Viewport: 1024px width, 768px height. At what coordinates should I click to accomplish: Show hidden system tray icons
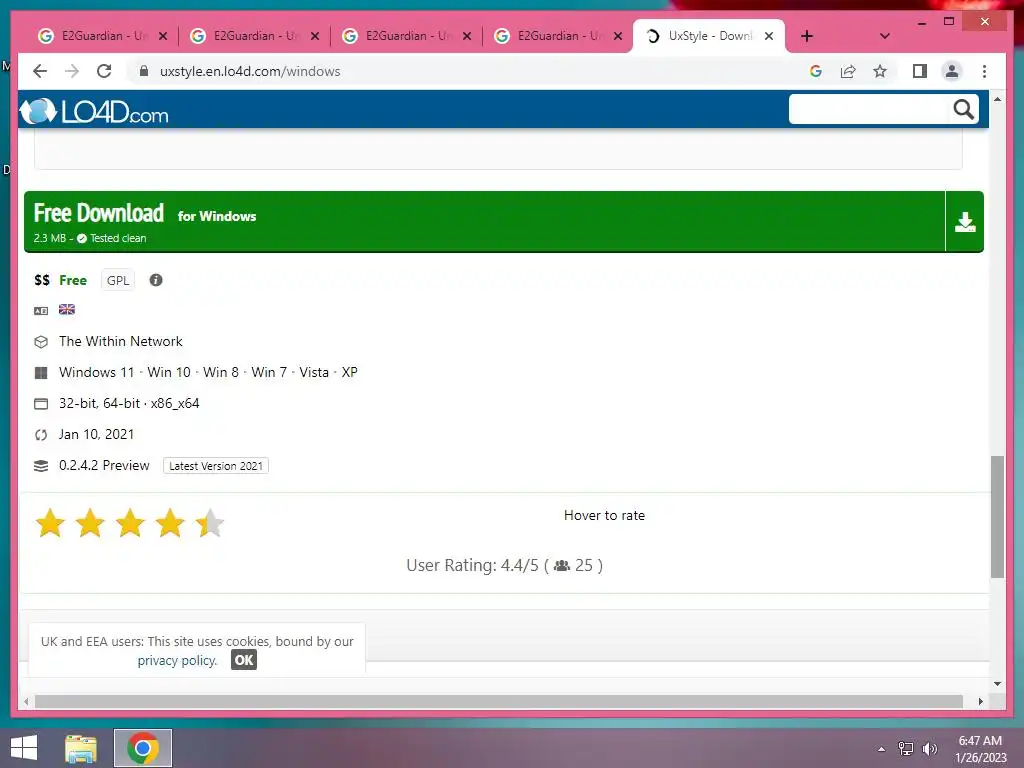tap(882, 749)
